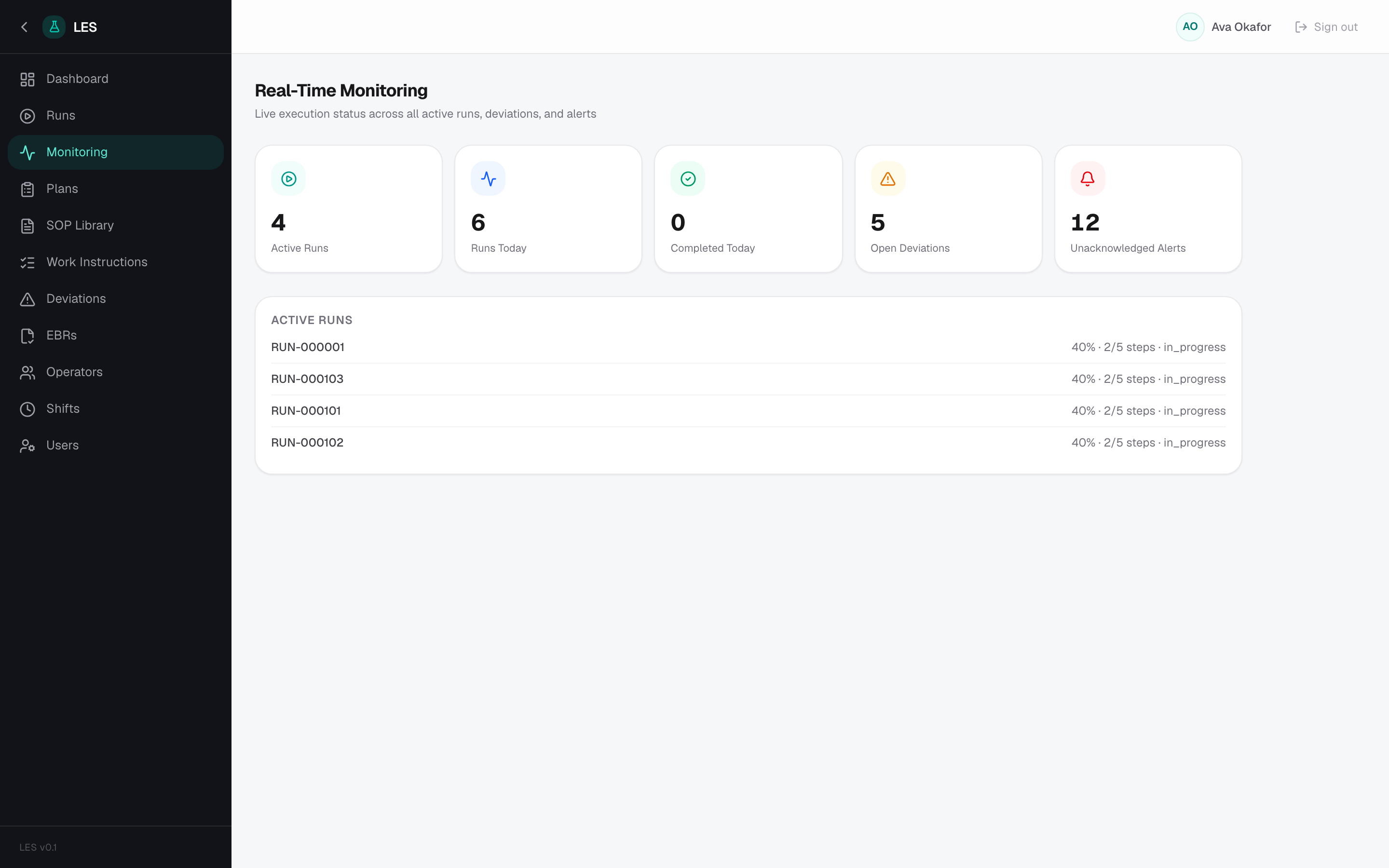
Task: Click the Open Deviations stat card
Action: point(948,209)
